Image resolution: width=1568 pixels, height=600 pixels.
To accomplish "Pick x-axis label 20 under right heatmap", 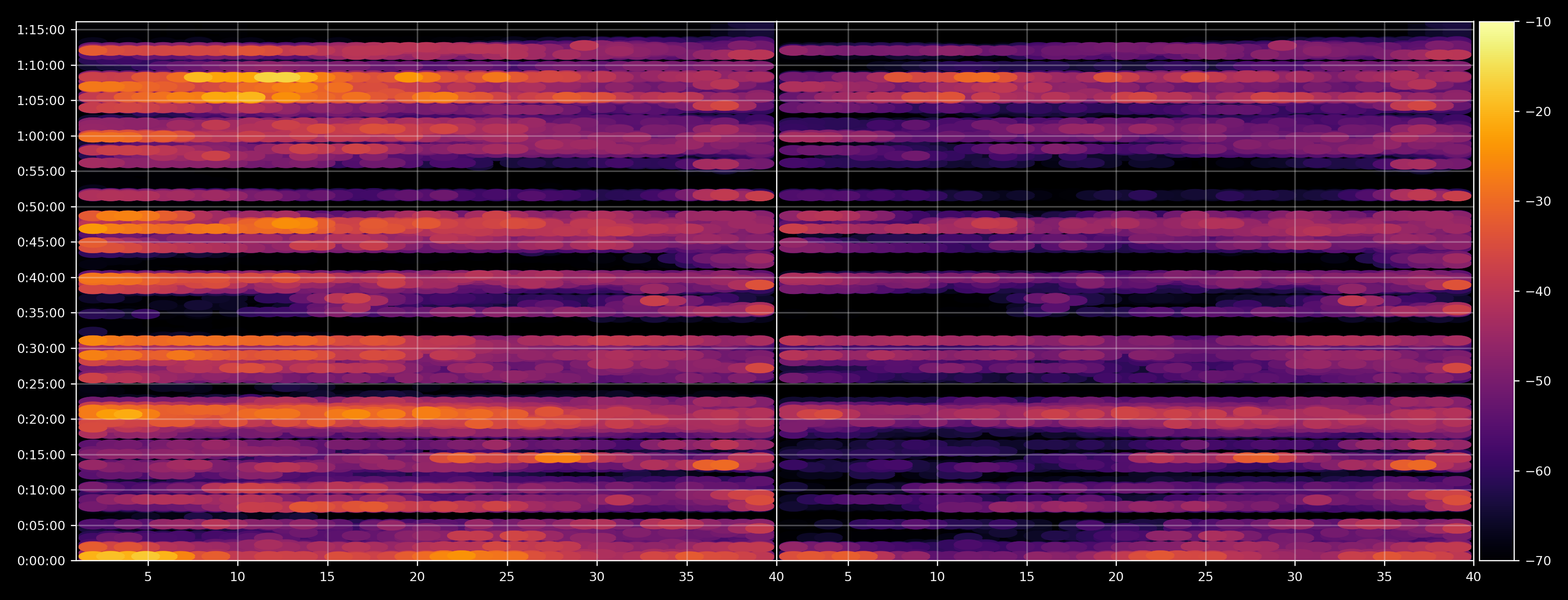I will 1116,576.
